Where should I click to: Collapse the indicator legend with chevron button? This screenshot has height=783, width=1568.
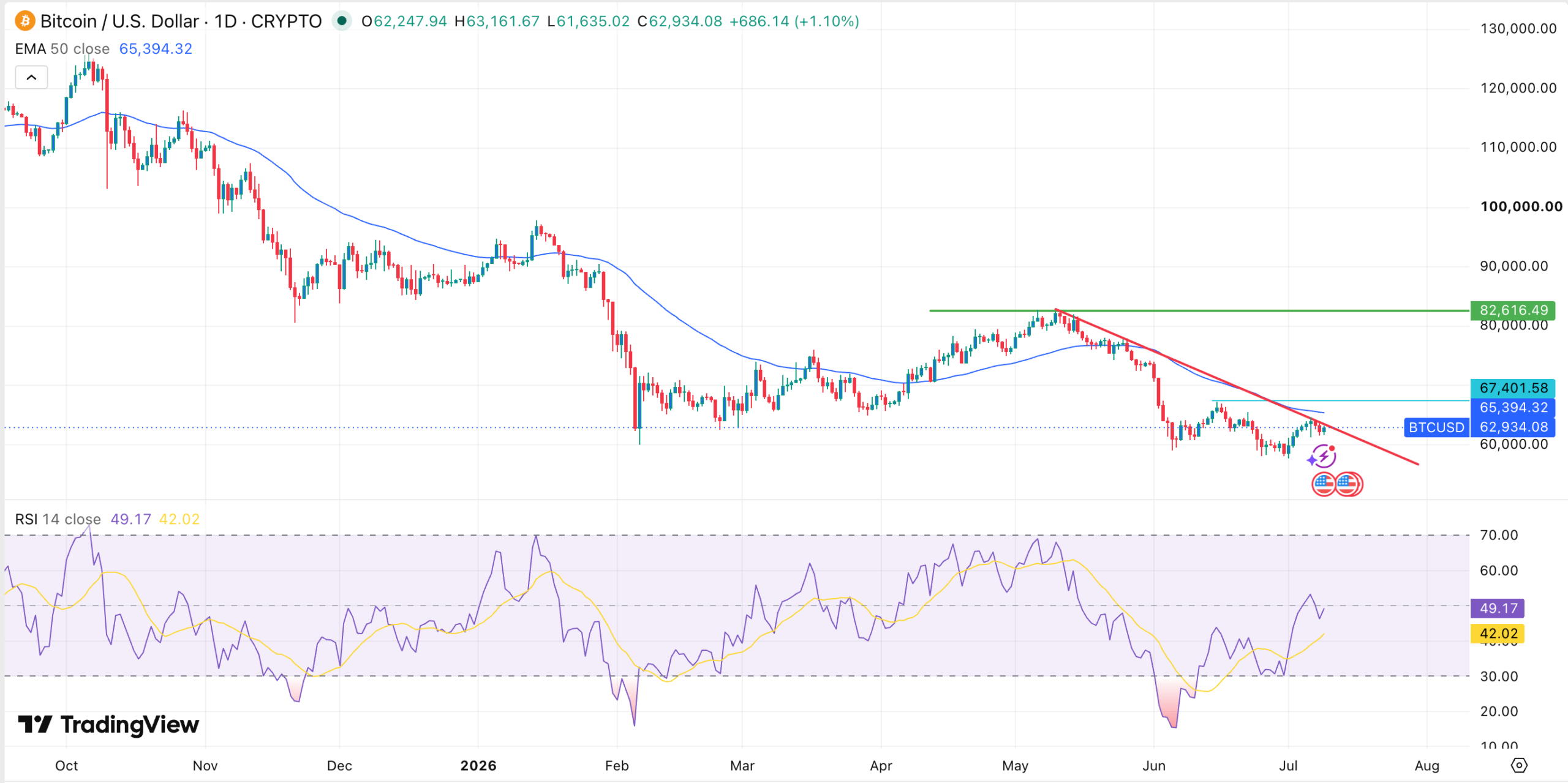[x=31, y=77]
